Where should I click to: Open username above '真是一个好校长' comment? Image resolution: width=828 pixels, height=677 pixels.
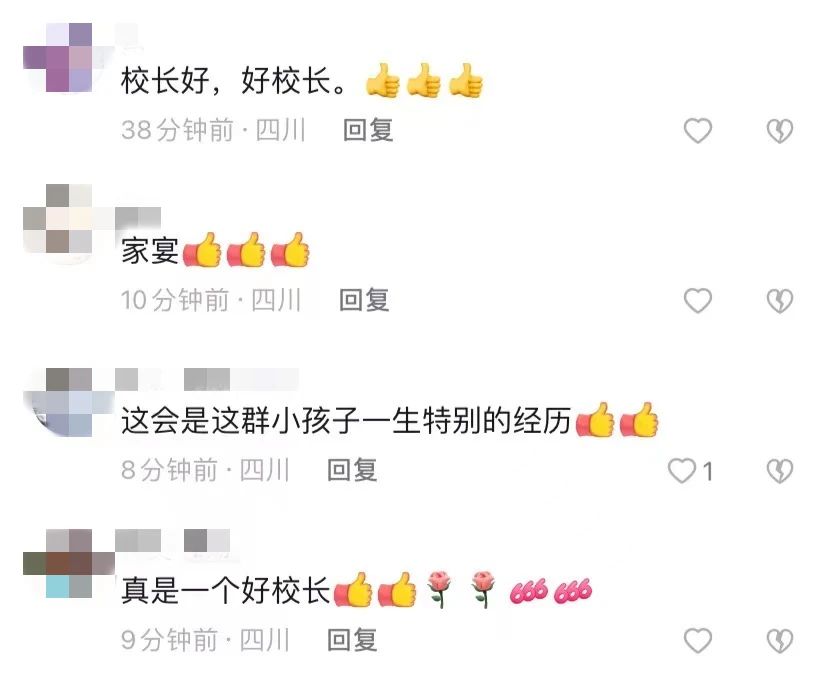tap(173, 541)
